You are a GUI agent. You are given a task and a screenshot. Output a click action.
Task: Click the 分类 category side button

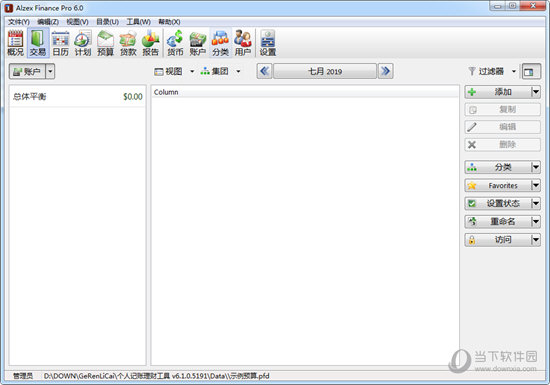[x=498, y=167]
